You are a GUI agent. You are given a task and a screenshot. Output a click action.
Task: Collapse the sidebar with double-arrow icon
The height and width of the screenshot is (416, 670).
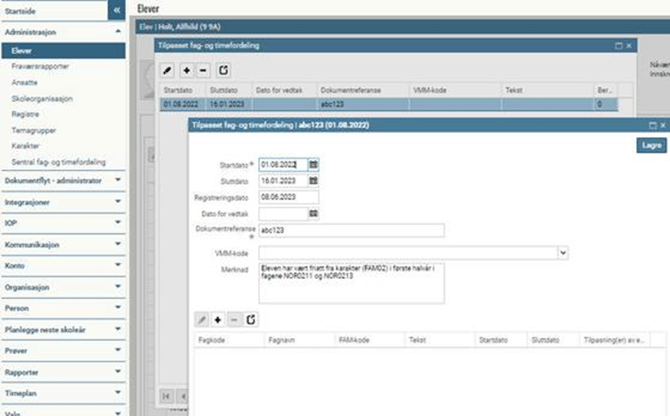[x=117, y=9]
